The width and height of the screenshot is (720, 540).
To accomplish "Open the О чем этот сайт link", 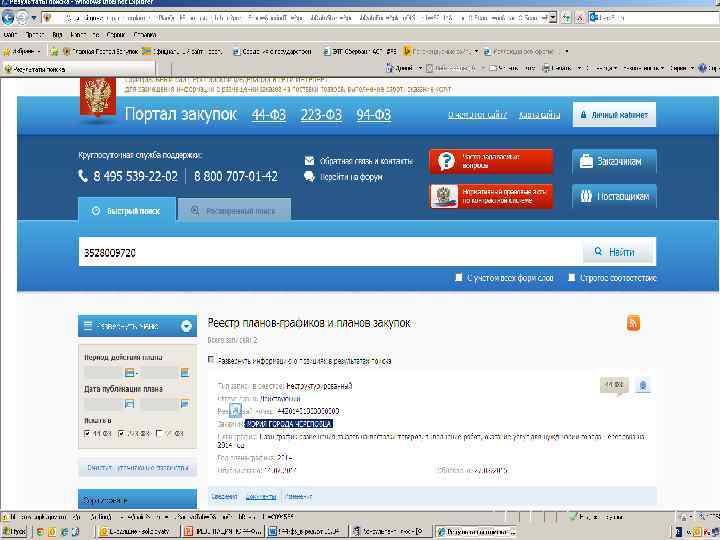I will tap(478, 115).
